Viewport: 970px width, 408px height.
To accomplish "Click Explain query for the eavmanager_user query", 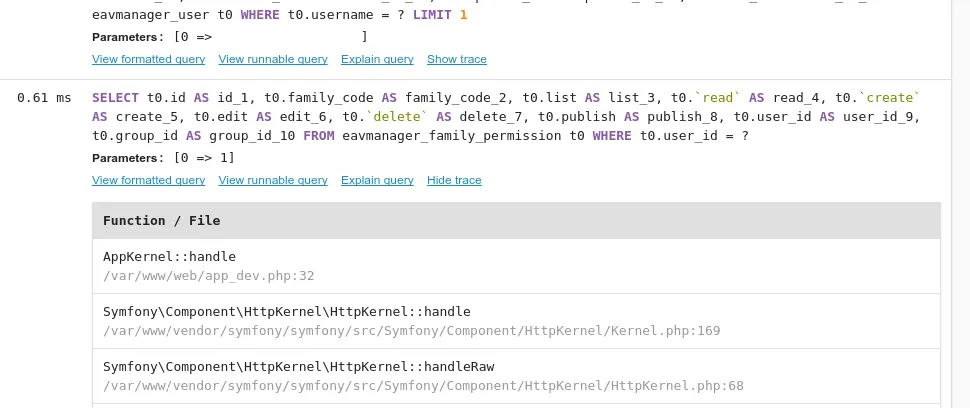I will [377, 59].
